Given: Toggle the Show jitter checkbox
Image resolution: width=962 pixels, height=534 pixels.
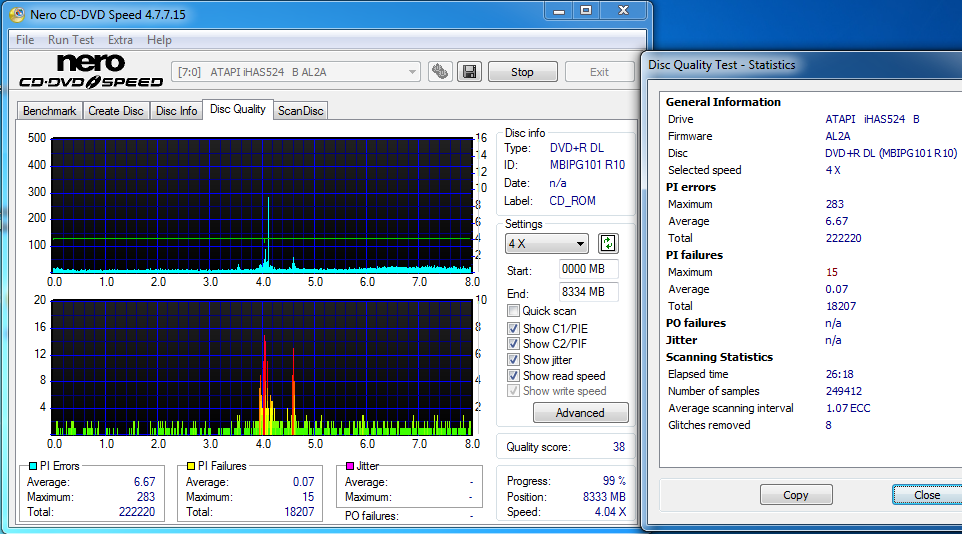Looking at the screenshot, I should [x=514, y=360].
